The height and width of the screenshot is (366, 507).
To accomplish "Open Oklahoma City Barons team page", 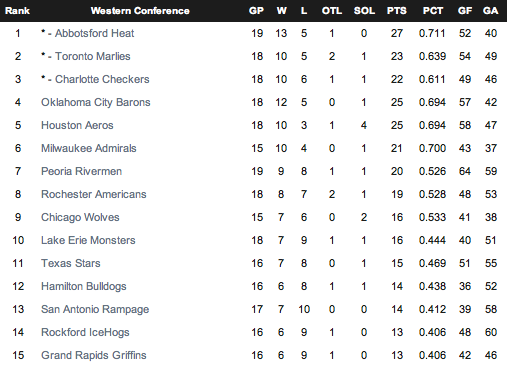I will pyautogui.click(x=96, y=102).
